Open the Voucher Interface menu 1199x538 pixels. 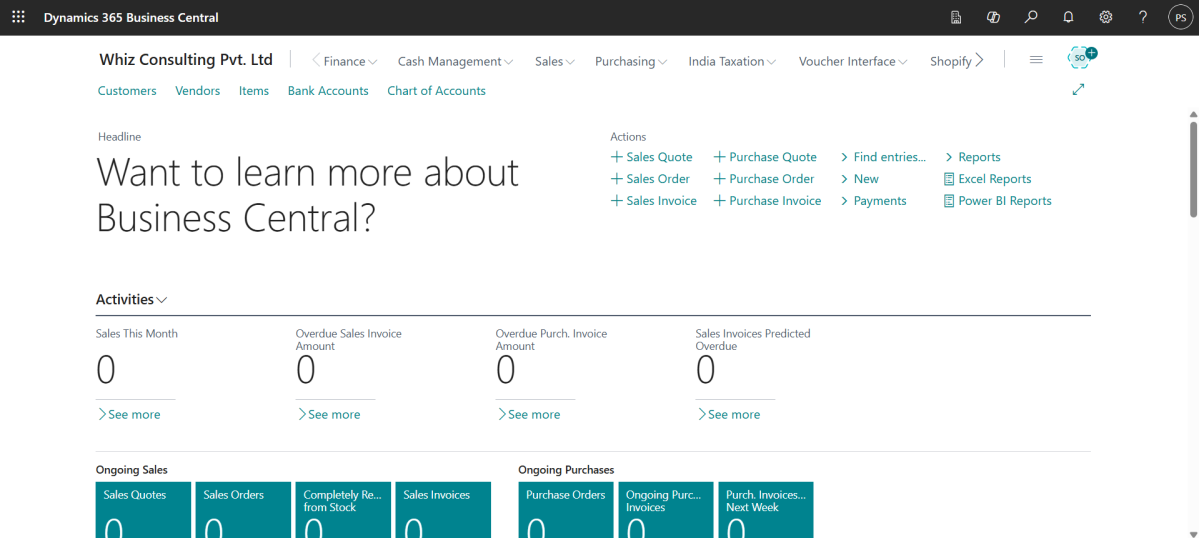click(853, 61)
